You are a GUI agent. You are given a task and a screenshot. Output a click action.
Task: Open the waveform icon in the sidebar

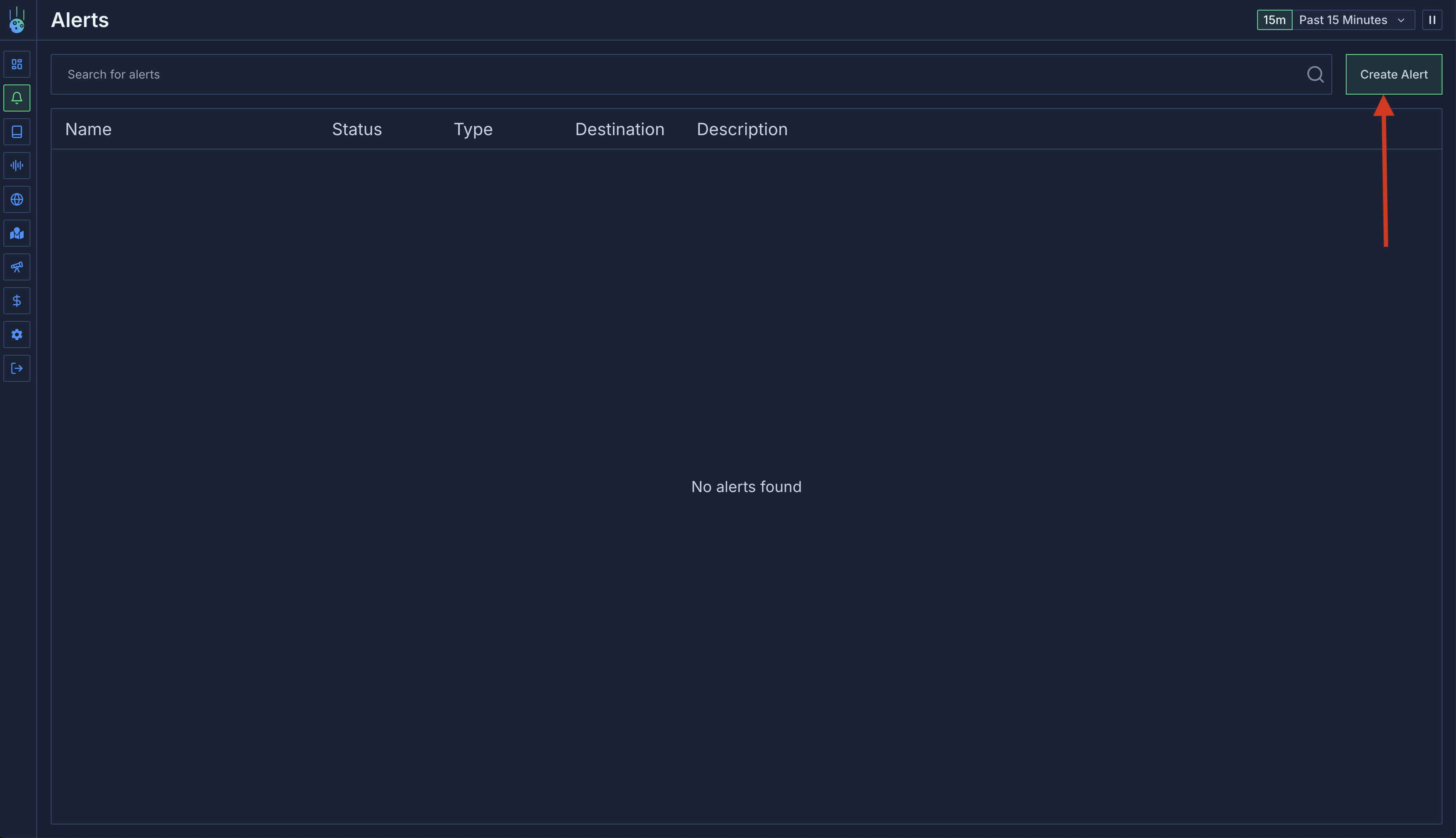coord(17,166)
